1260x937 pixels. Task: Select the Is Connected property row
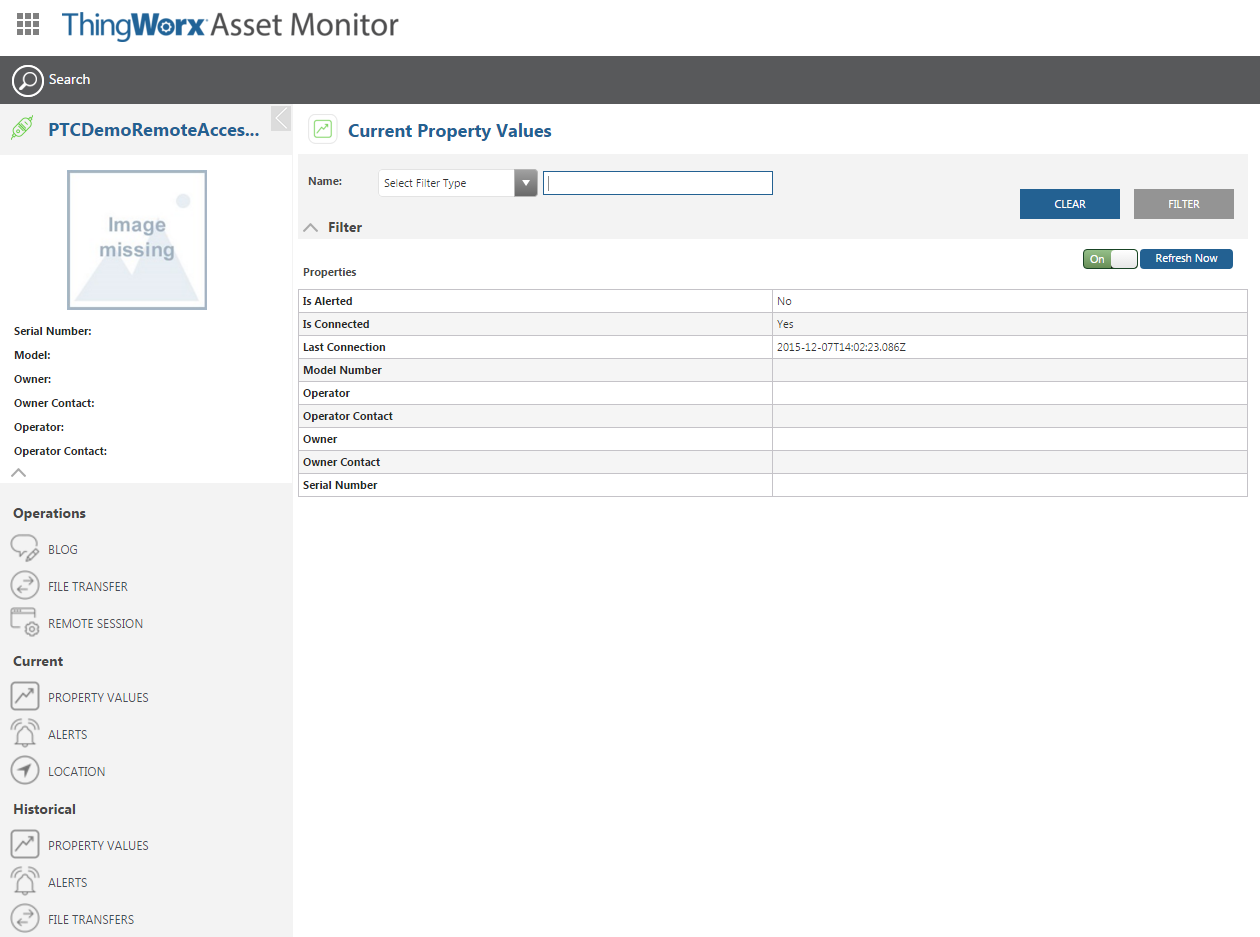773,324
